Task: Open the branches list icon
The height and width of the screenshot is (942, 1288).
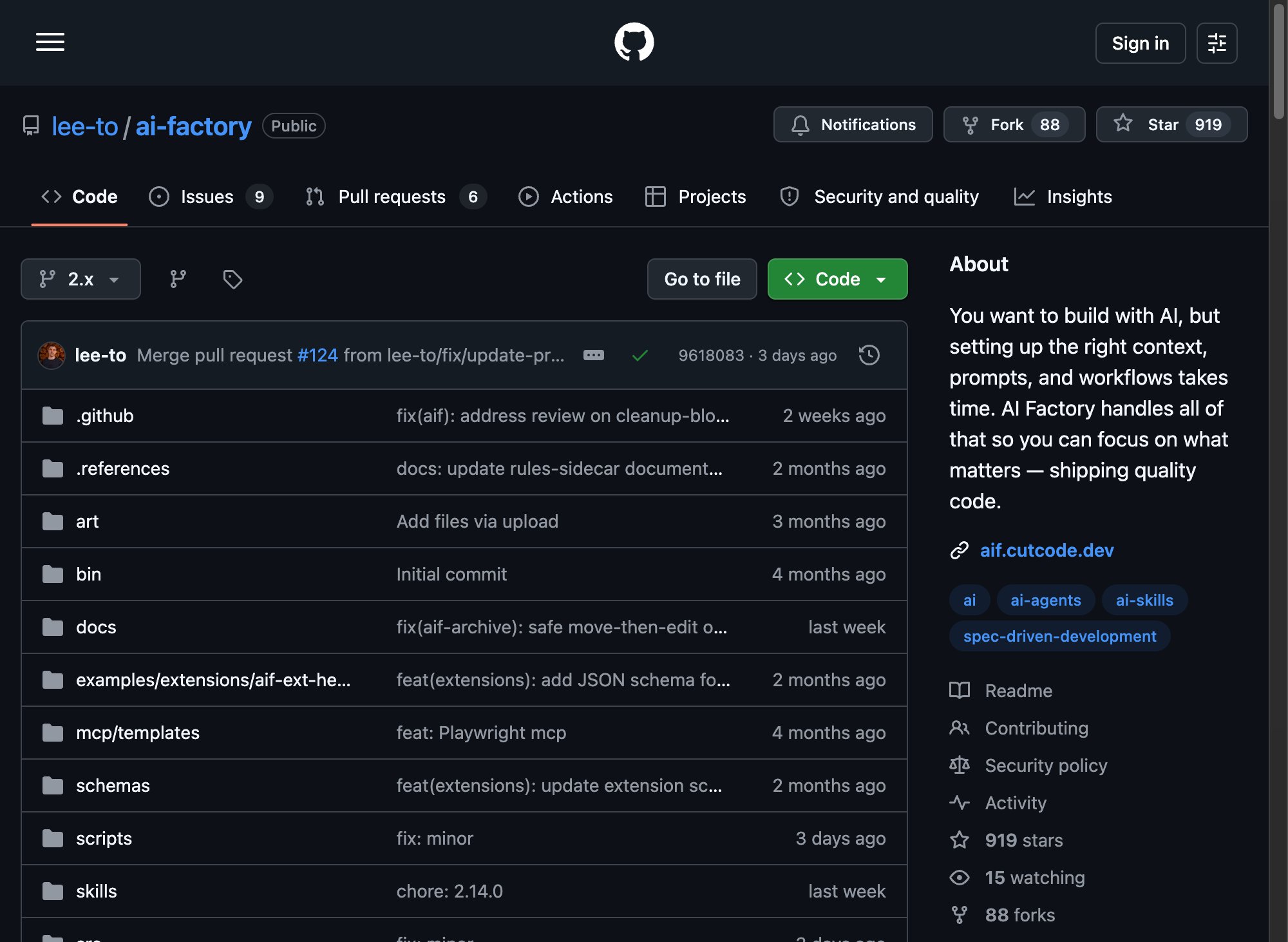Action: click(x=178, y=279)
